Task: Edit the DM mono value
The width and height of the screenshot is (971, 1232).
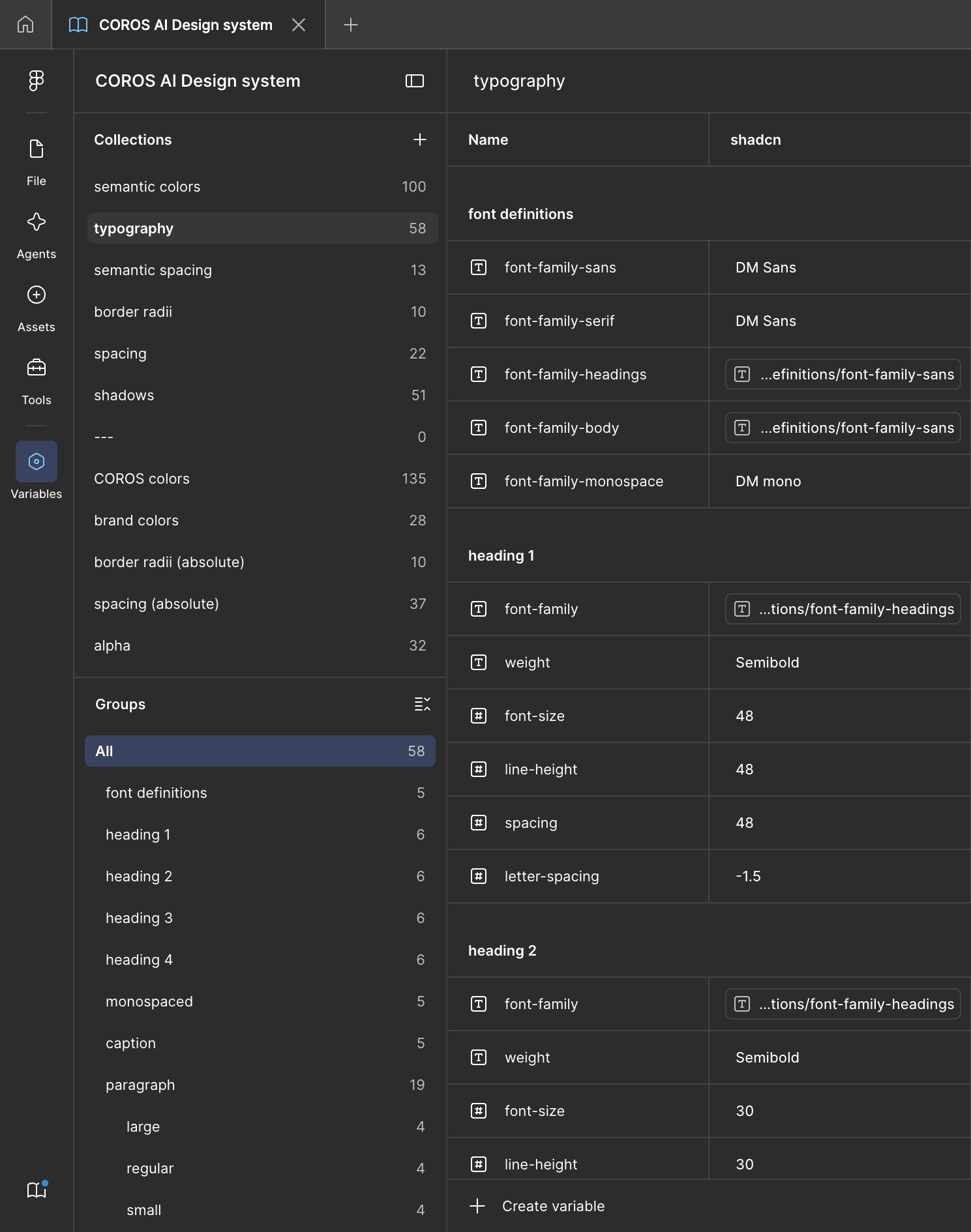Action: pos(839,481)
